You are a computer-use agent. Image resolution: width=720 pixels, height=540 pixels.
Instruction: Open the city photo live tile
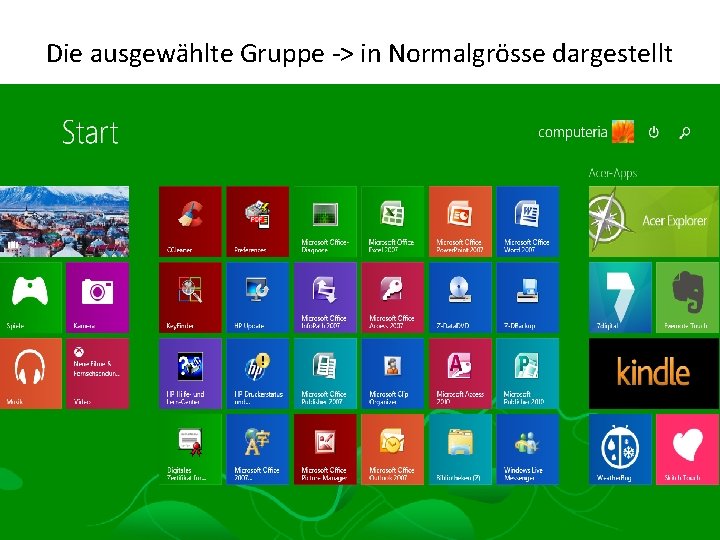[x=64, y=221]
